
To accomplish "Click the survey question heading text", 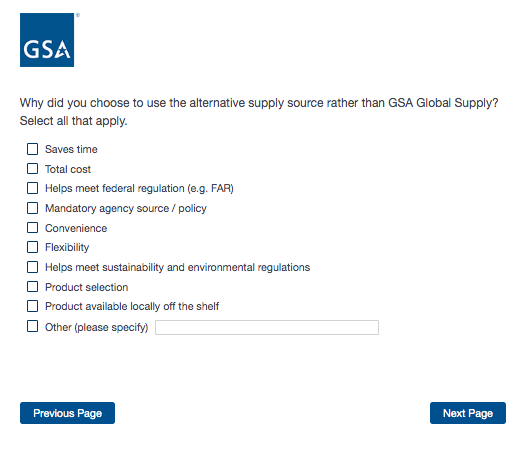I will point(259,112).
